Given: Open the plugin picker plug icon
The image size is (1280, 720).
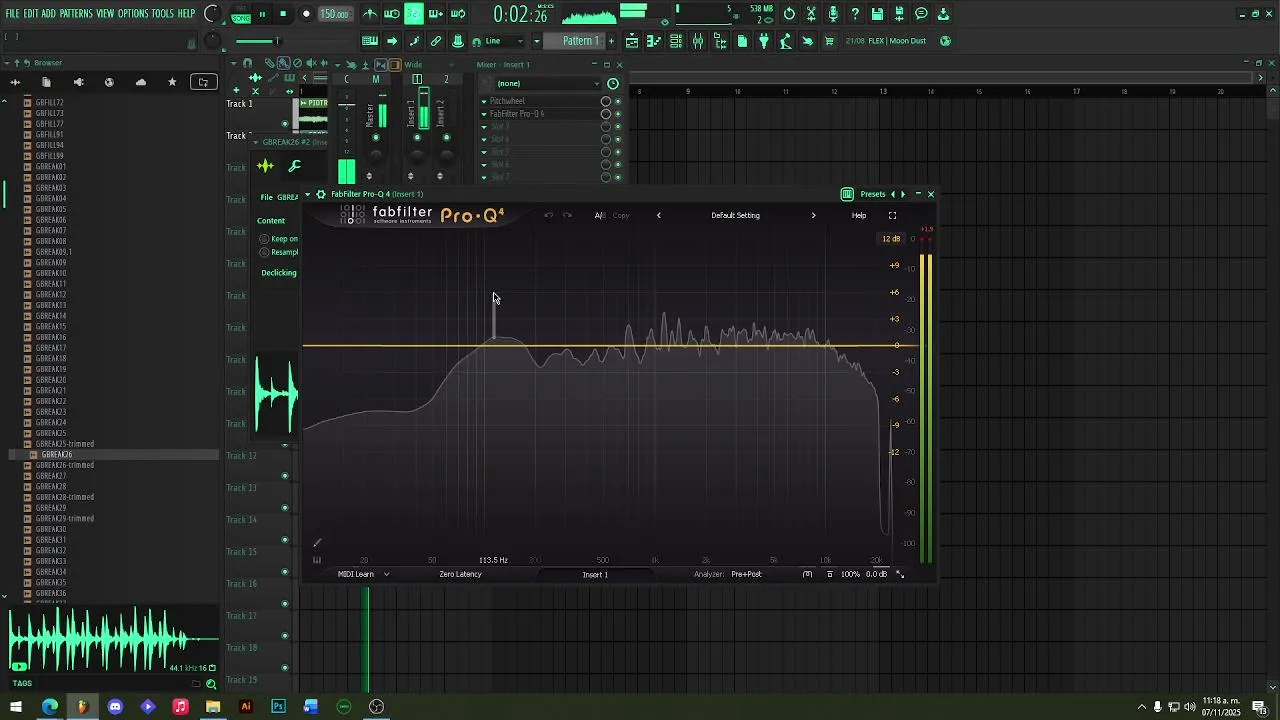Looking at the screenshot, I should click(764, 41).
